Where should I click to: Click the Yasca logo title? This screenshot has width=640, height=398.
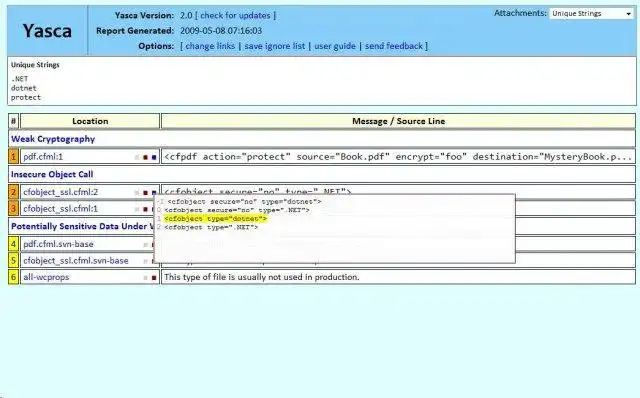pos(47,31)
